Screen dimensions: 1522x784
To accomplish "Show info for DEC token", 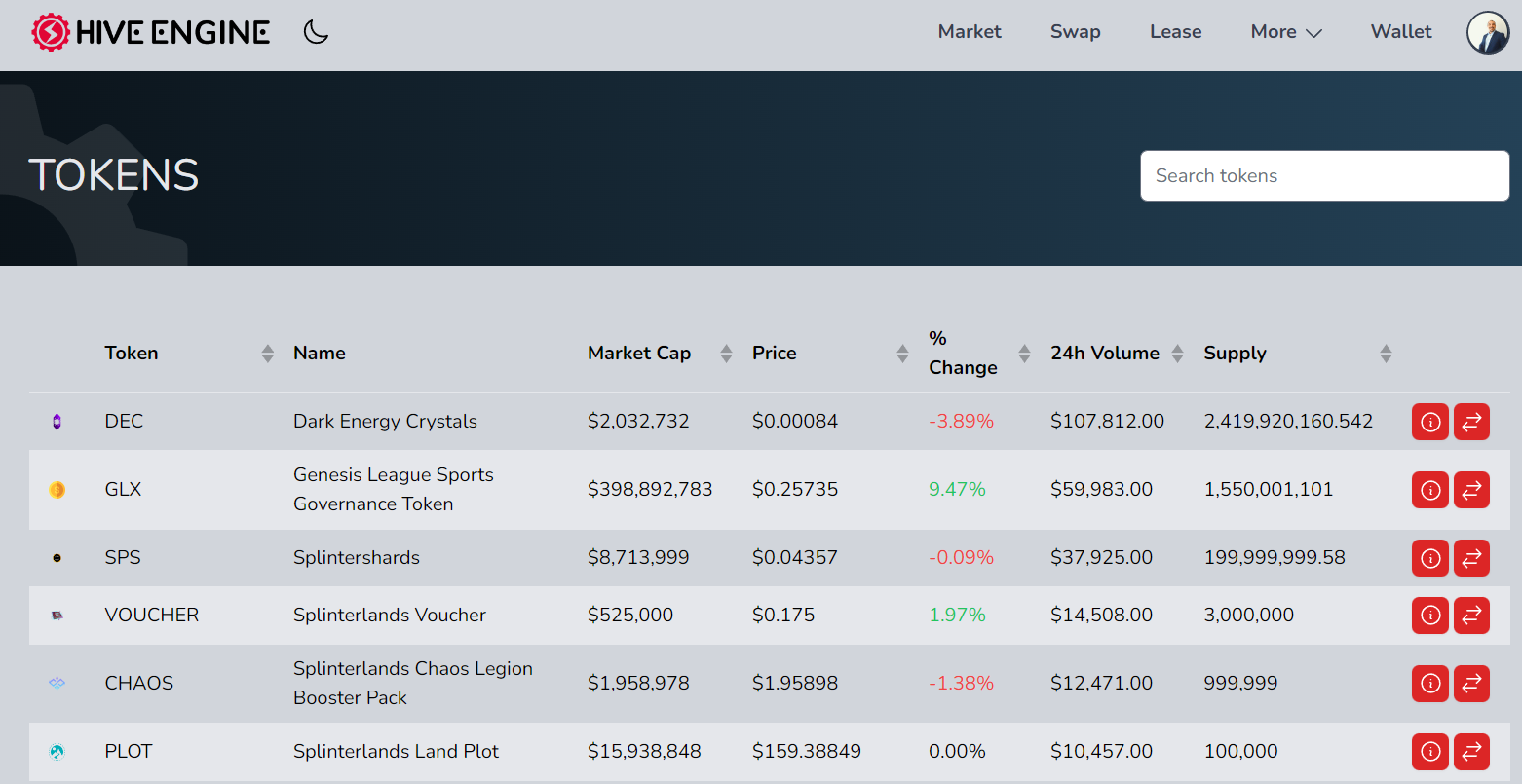I will coord(1430,422).
